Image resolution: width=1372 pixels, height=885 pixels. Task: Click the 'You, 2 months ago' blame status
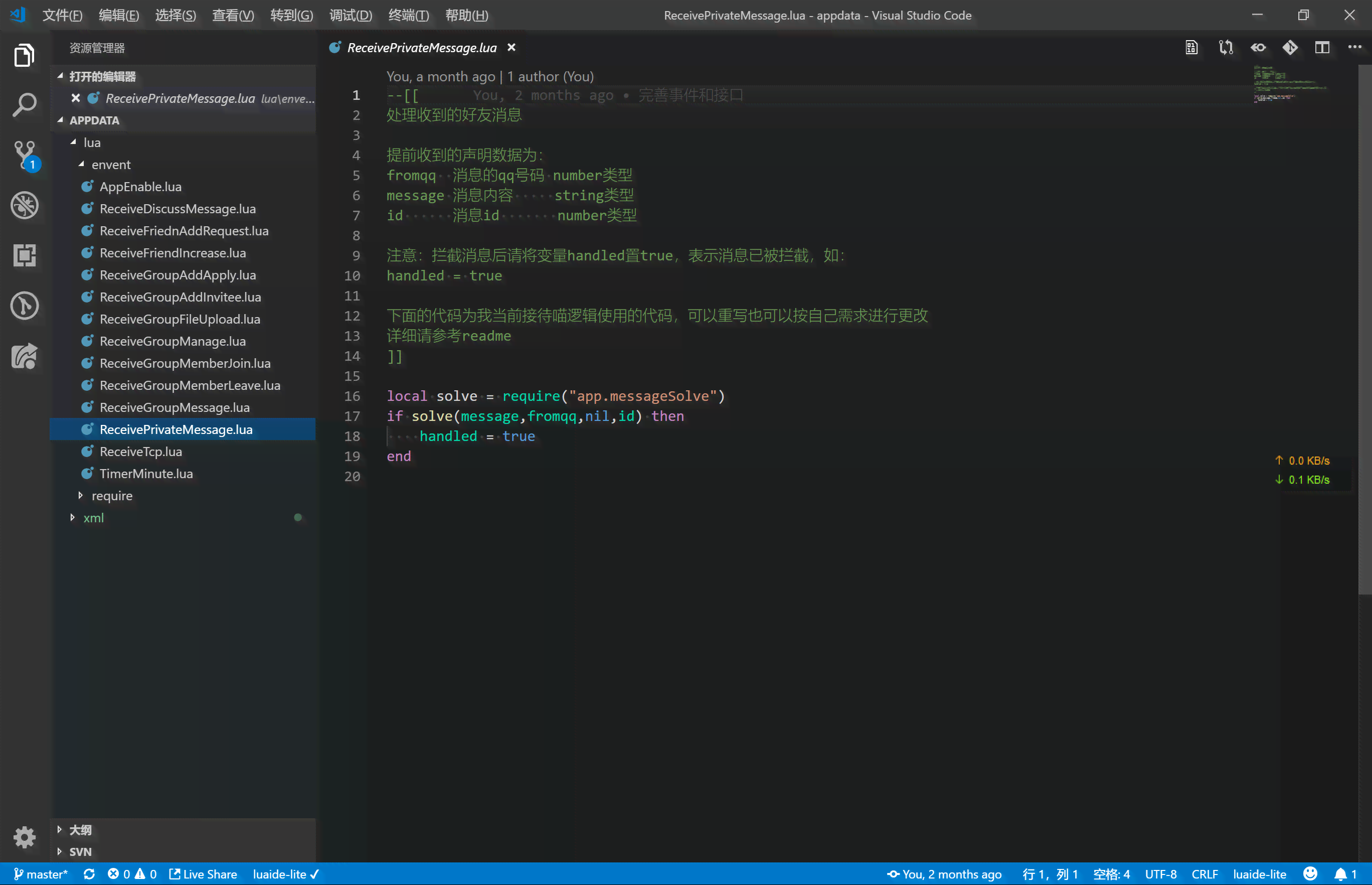(944, 874)
